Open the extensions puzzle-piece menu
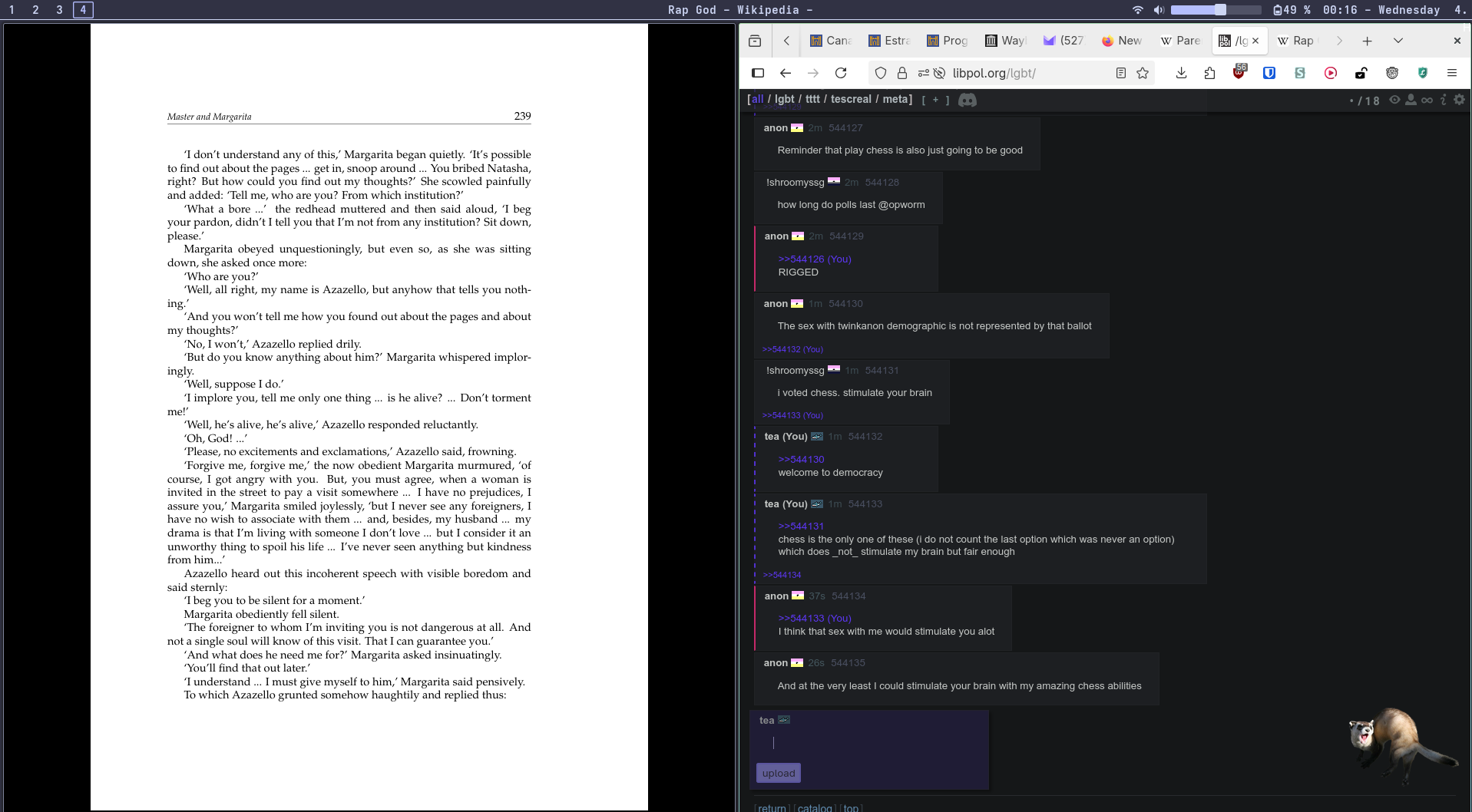Screen dimensions: 1472x812 1209,73
